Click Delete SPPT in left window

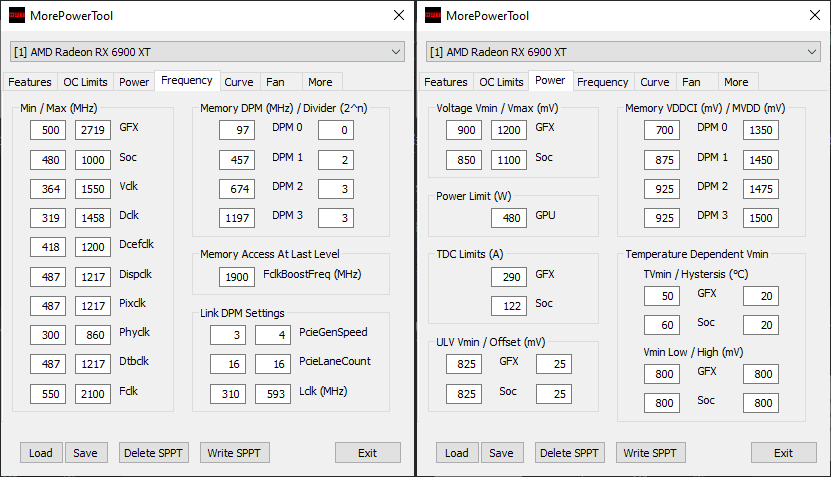tap(153, 453)
